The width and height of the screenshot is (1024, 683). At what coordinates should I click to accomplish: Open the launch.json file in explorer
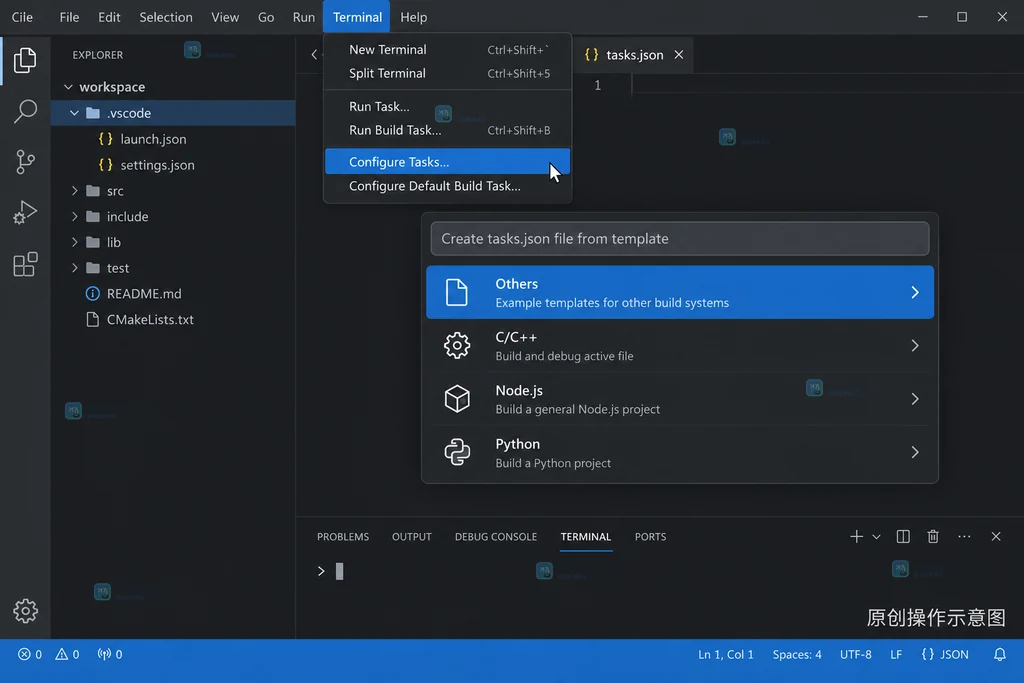pos(153,139)
